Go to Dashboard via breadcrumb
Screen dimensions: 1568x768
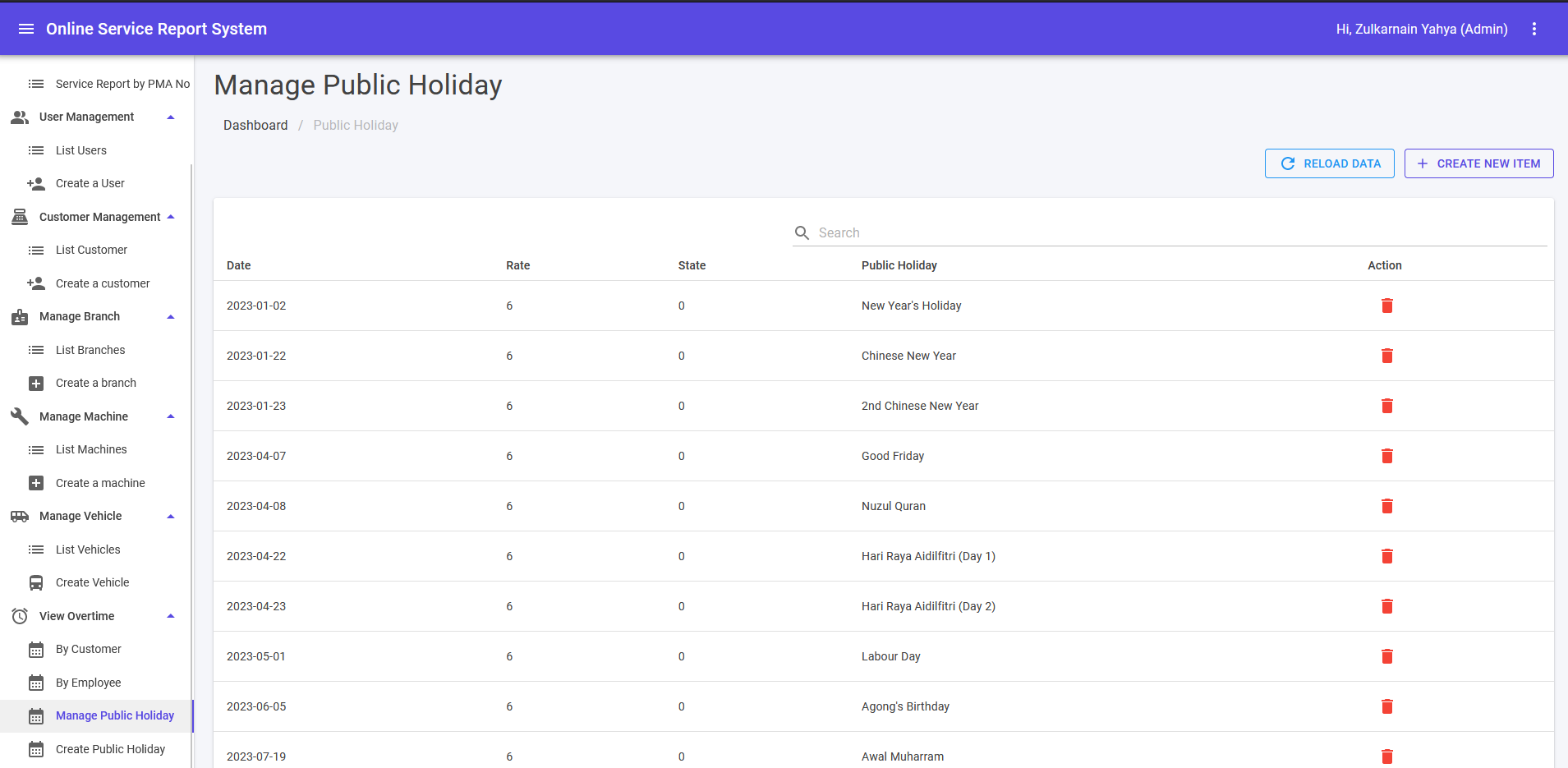255,125
